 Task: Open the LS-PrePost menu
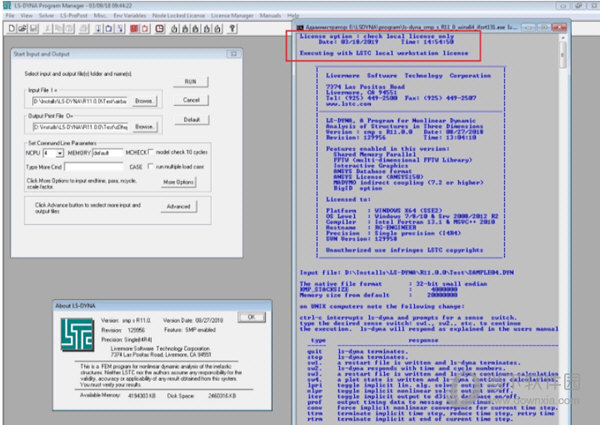73,16
